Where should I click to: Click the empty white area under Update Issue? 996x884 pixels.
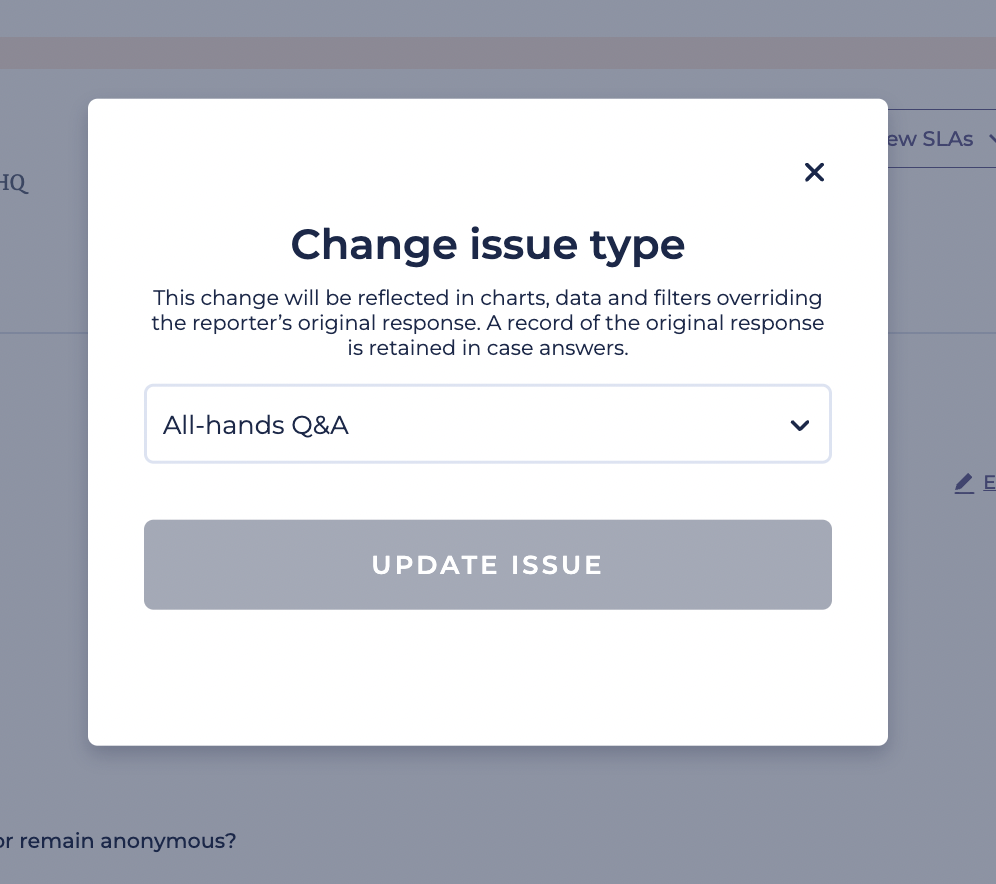tap(487, 676)
